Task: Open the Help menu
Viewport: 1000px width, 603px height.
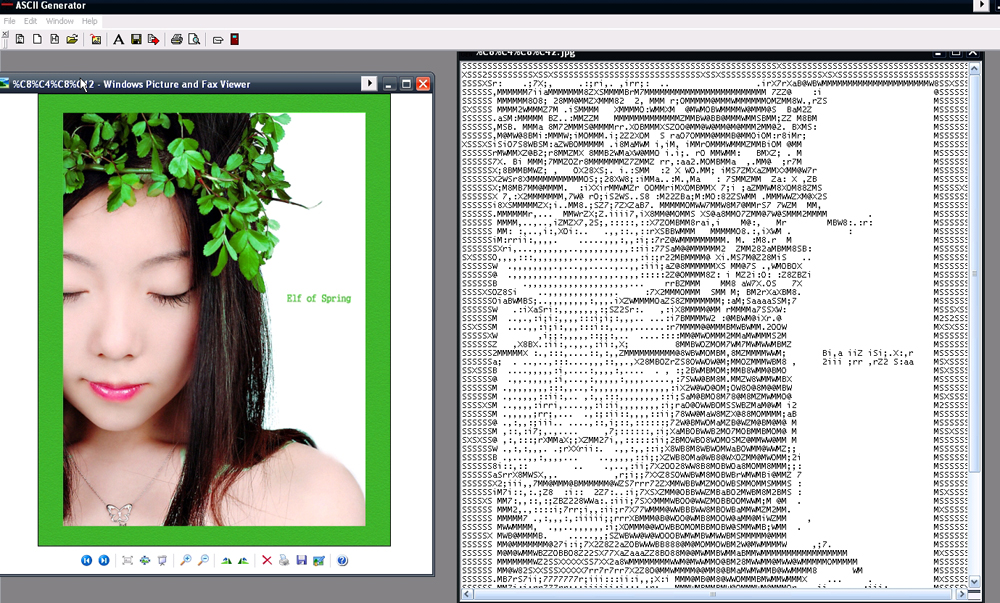Action: tap(90, 21)
